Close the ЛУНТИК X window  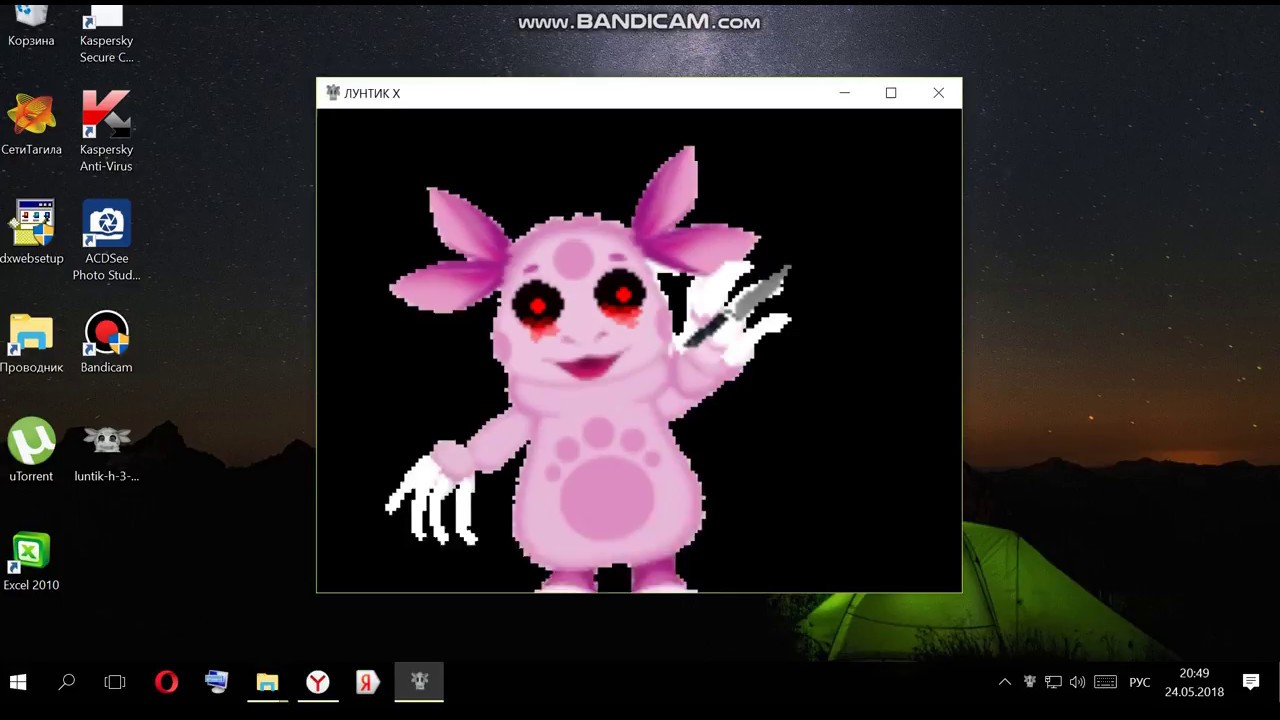point(938,93)
